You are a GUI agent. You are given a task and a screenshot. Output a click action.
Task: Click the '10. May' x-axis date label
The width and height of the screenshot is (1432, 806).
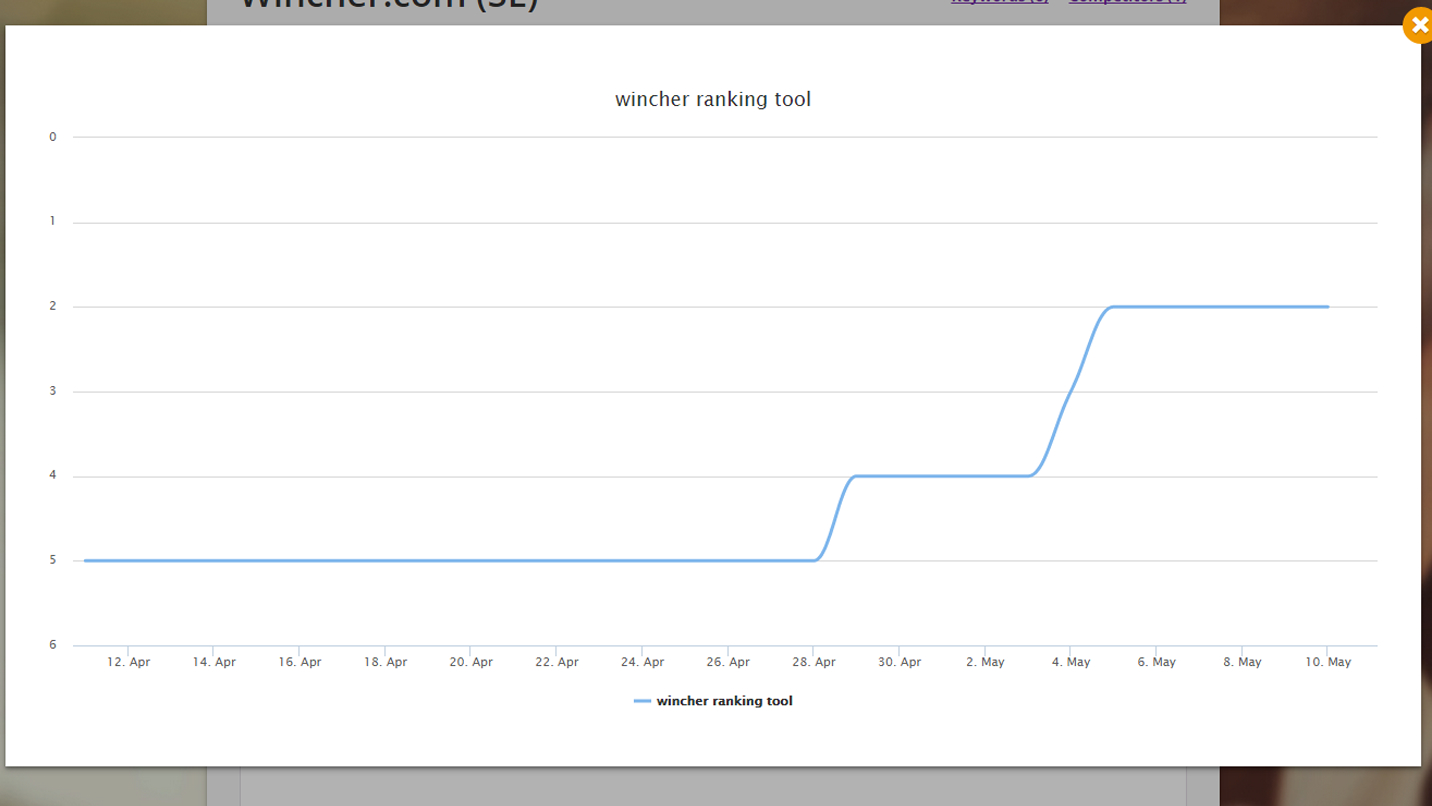tap(1328, 662)
